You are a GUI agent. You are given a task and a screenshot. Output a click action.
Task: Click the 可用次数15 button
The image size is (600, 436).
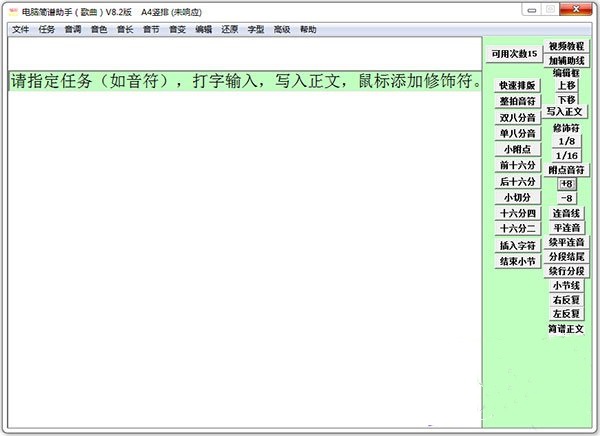pyautogui.click(x=514, y=54)
